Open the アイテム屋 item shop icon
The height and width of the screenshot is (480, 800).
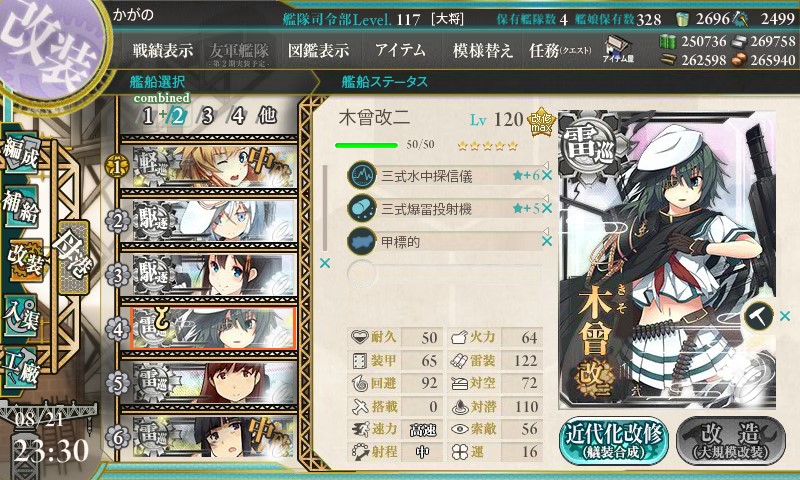(x=618, y=49)
